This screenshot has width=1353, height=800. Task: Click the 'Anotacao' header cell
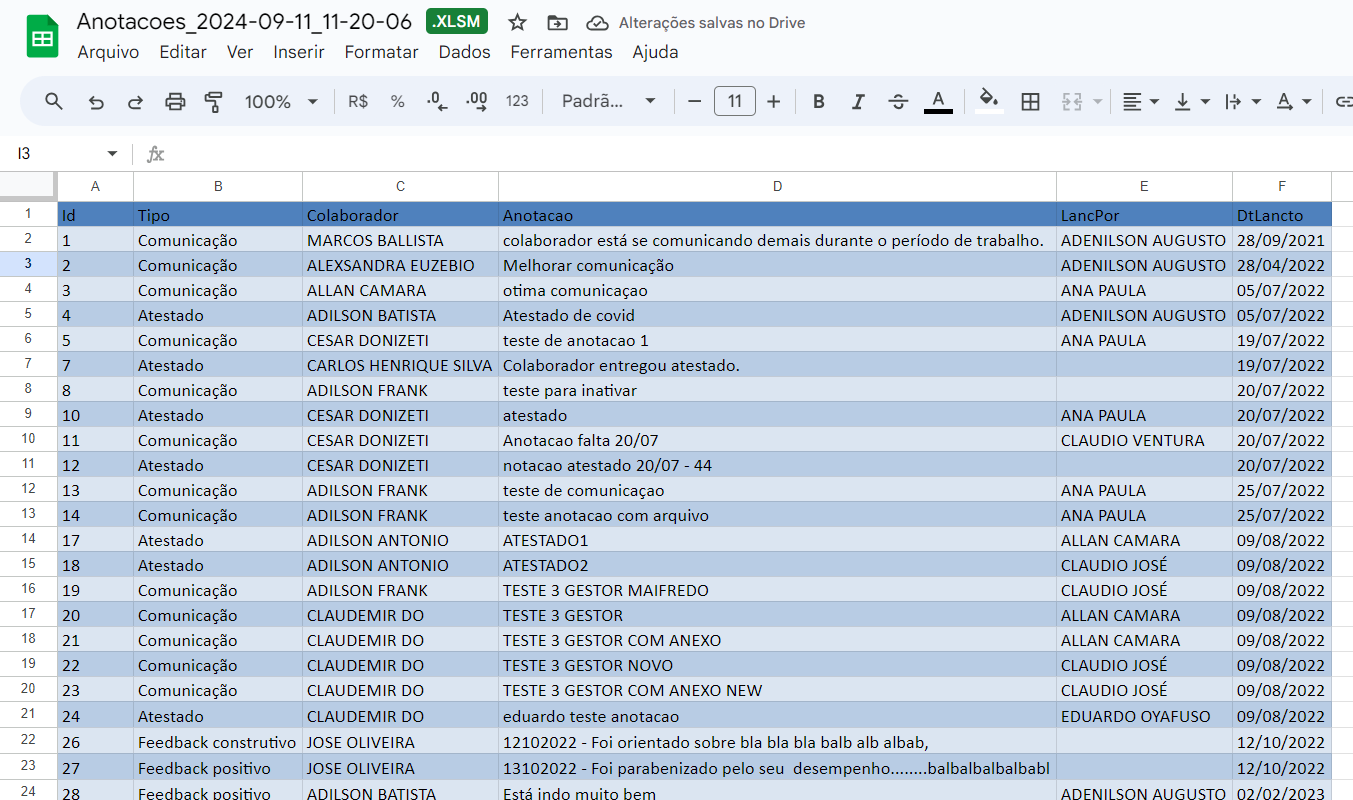777,215
